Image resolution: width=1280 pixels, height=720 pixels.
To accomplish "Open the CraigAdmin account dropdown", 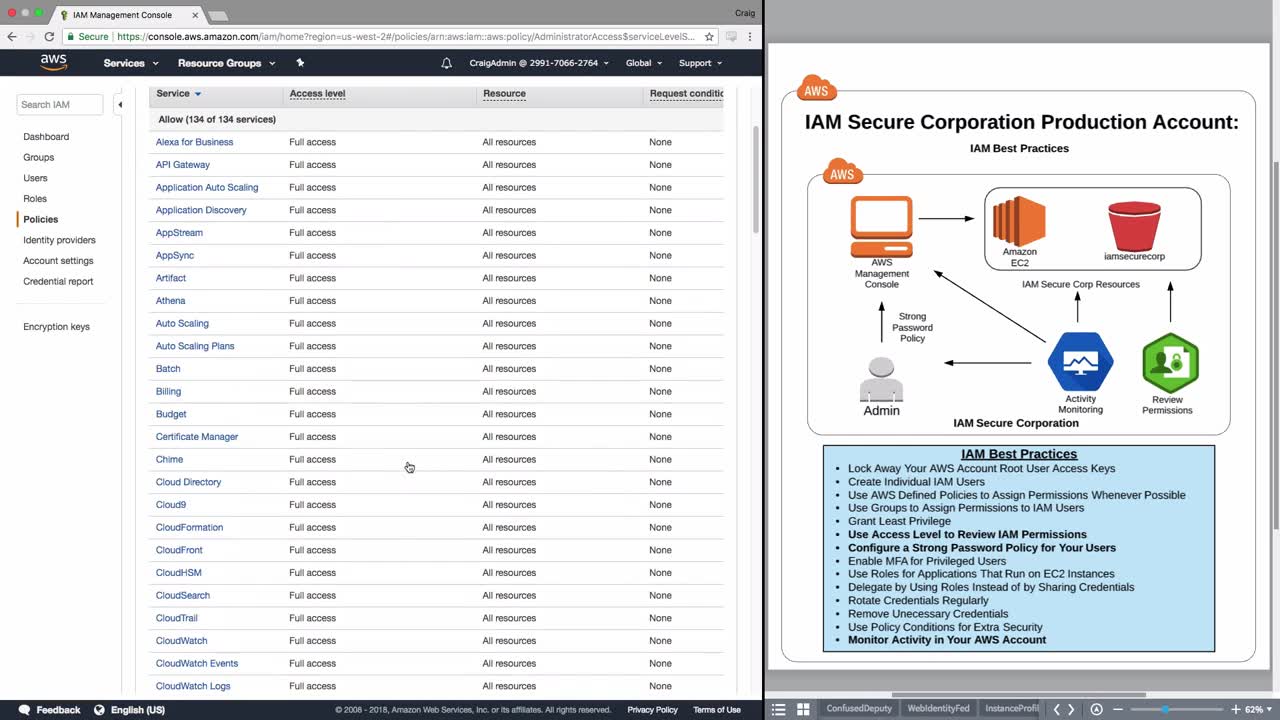I will (x=540, y=63).
